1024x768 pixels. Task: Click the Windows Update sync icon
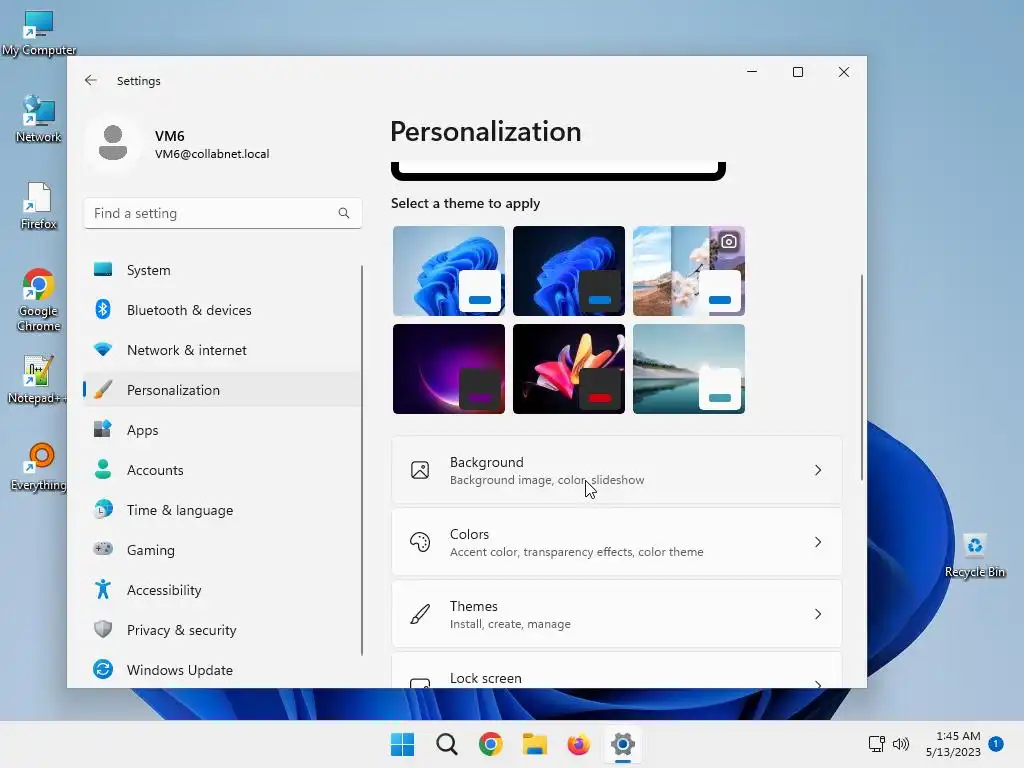(x=103, y=669)
